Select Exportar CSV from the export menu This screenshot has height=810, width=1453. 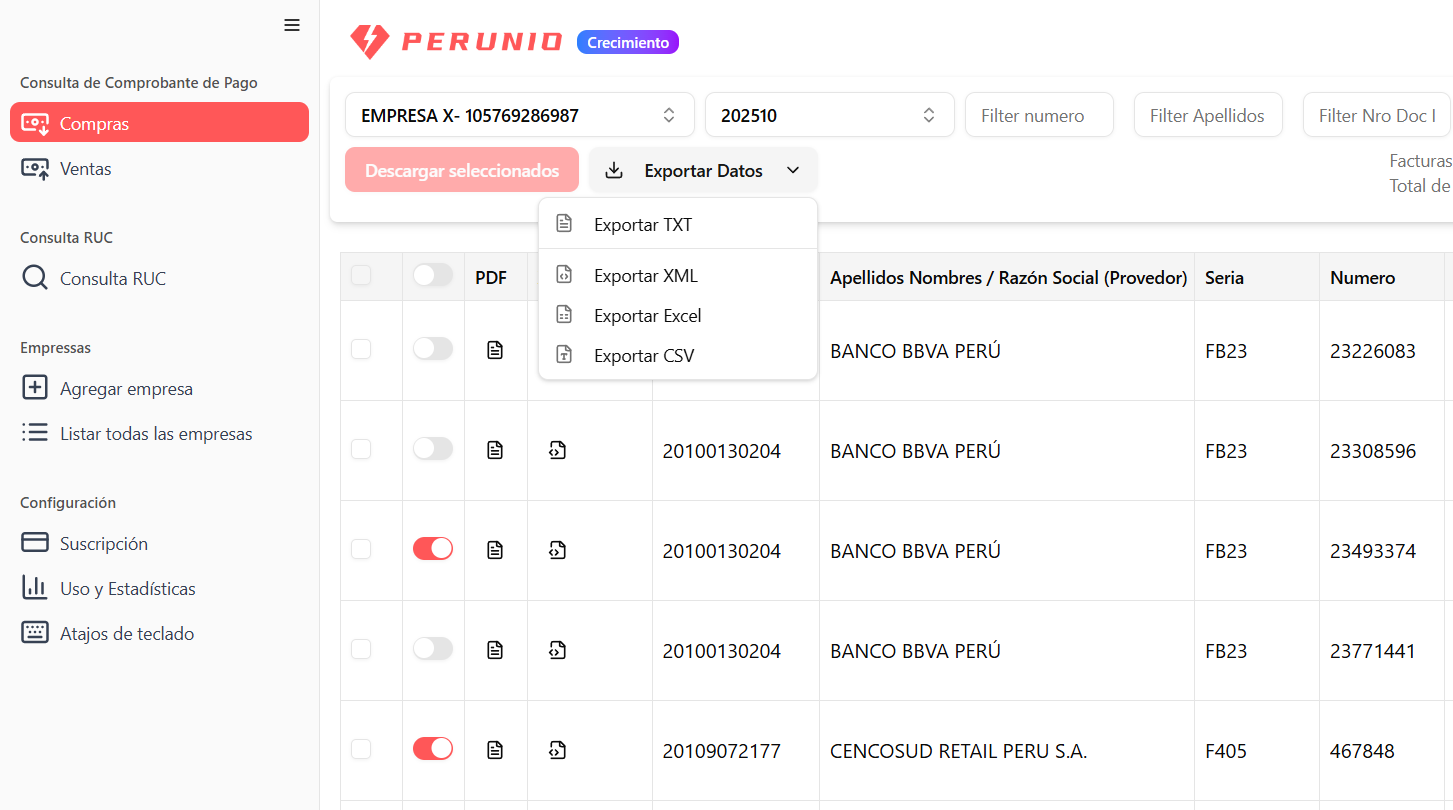(643, 355)
